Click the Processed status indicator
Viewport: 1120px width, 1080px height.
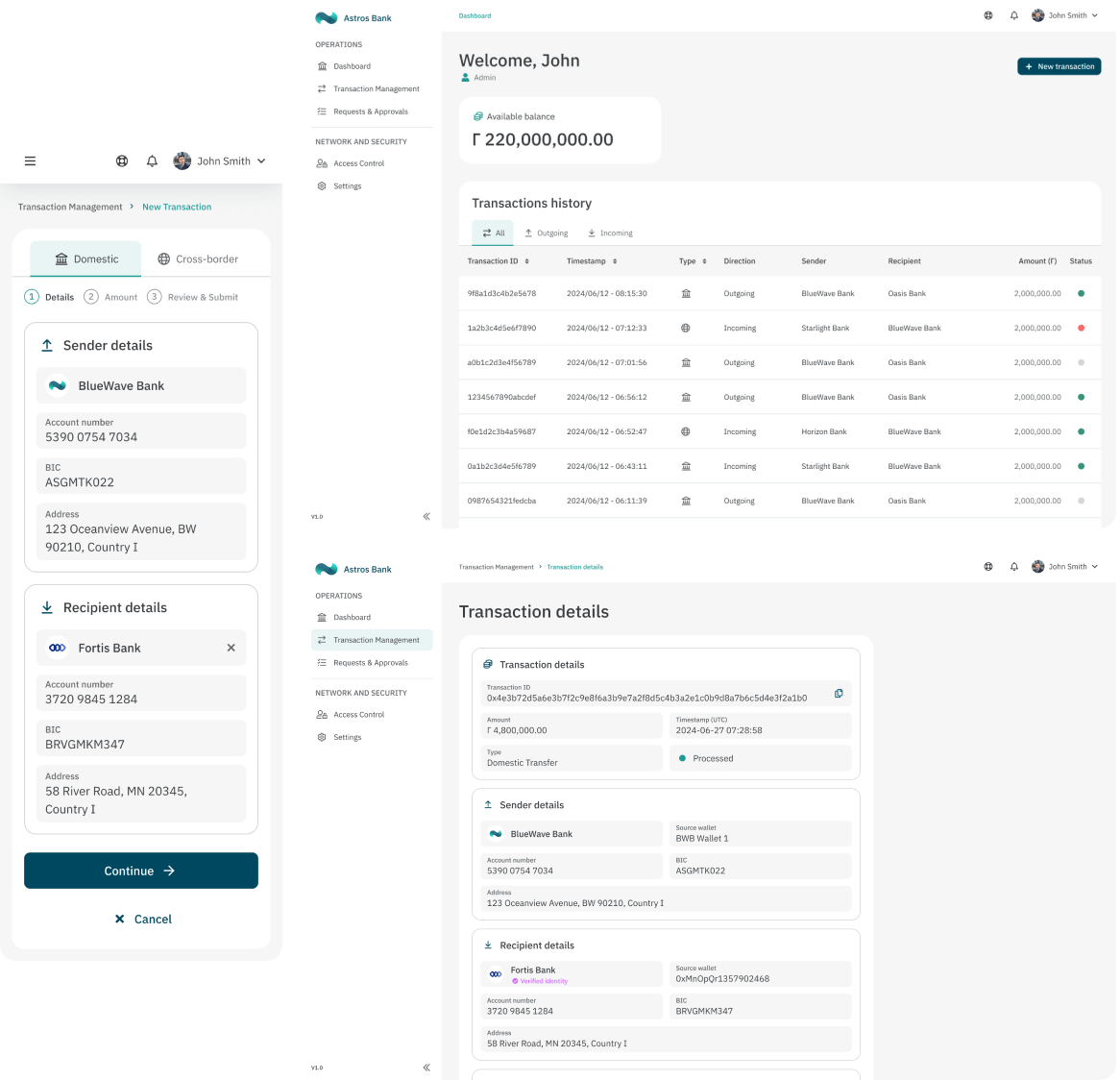pos(761,758)
